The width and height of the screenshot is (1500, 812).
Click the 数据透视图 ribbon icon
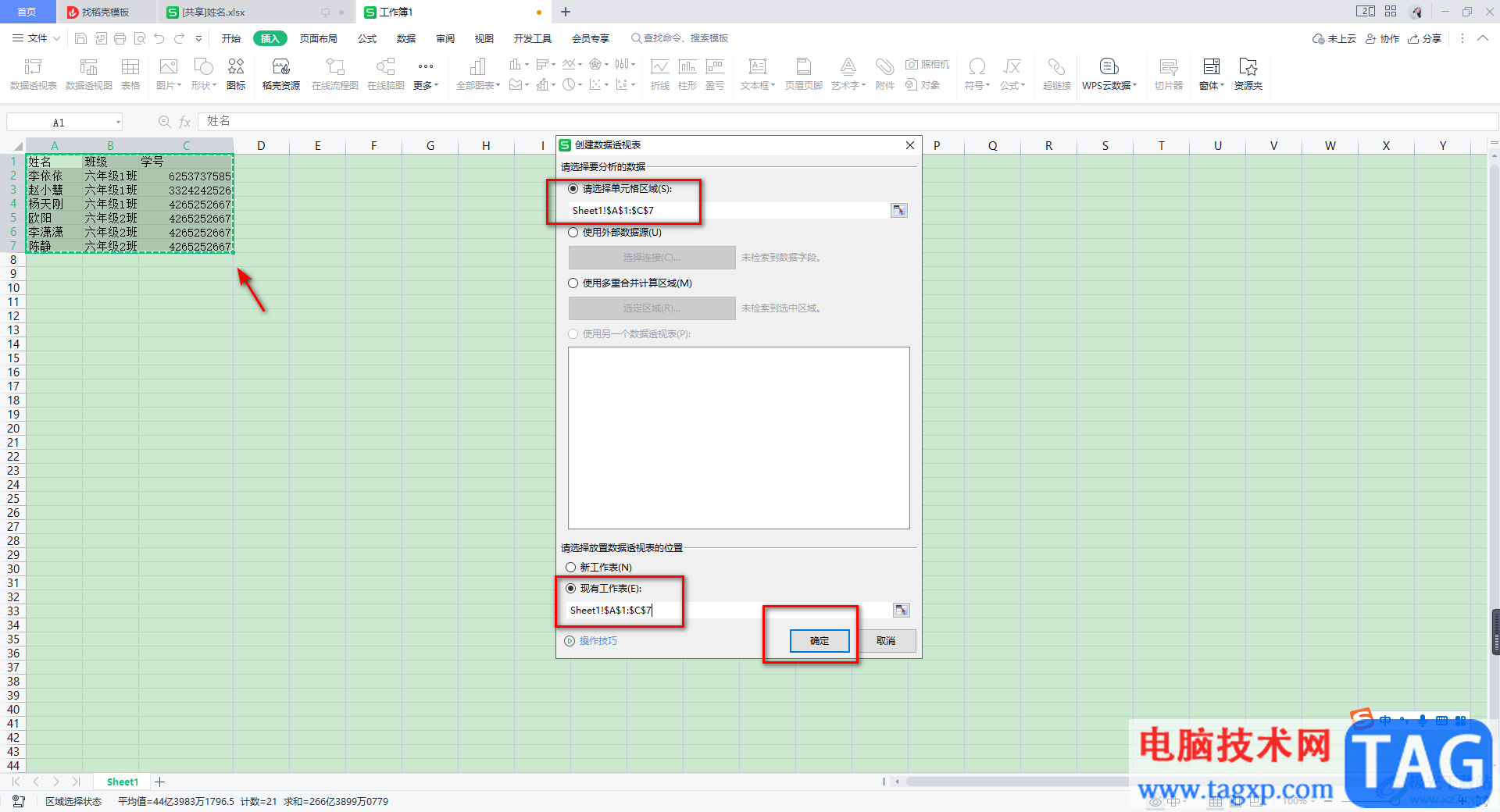click(x=88, y=74)
